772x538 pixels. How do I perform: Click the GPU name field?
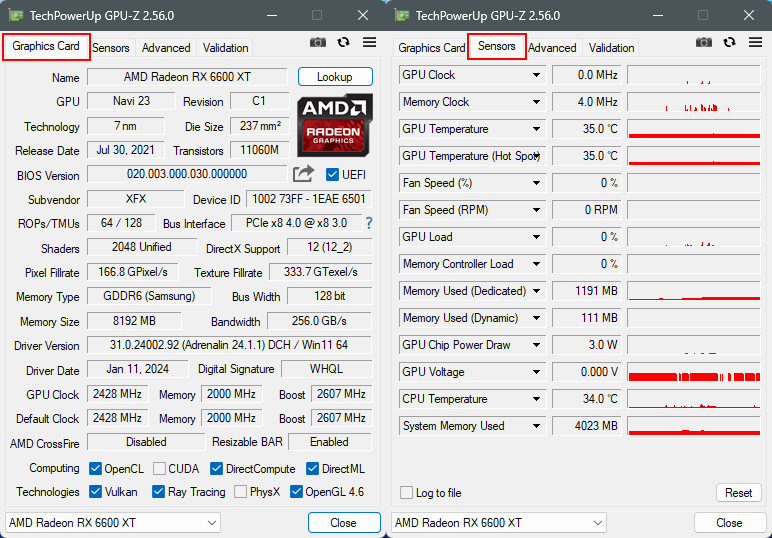click(187, 77)
